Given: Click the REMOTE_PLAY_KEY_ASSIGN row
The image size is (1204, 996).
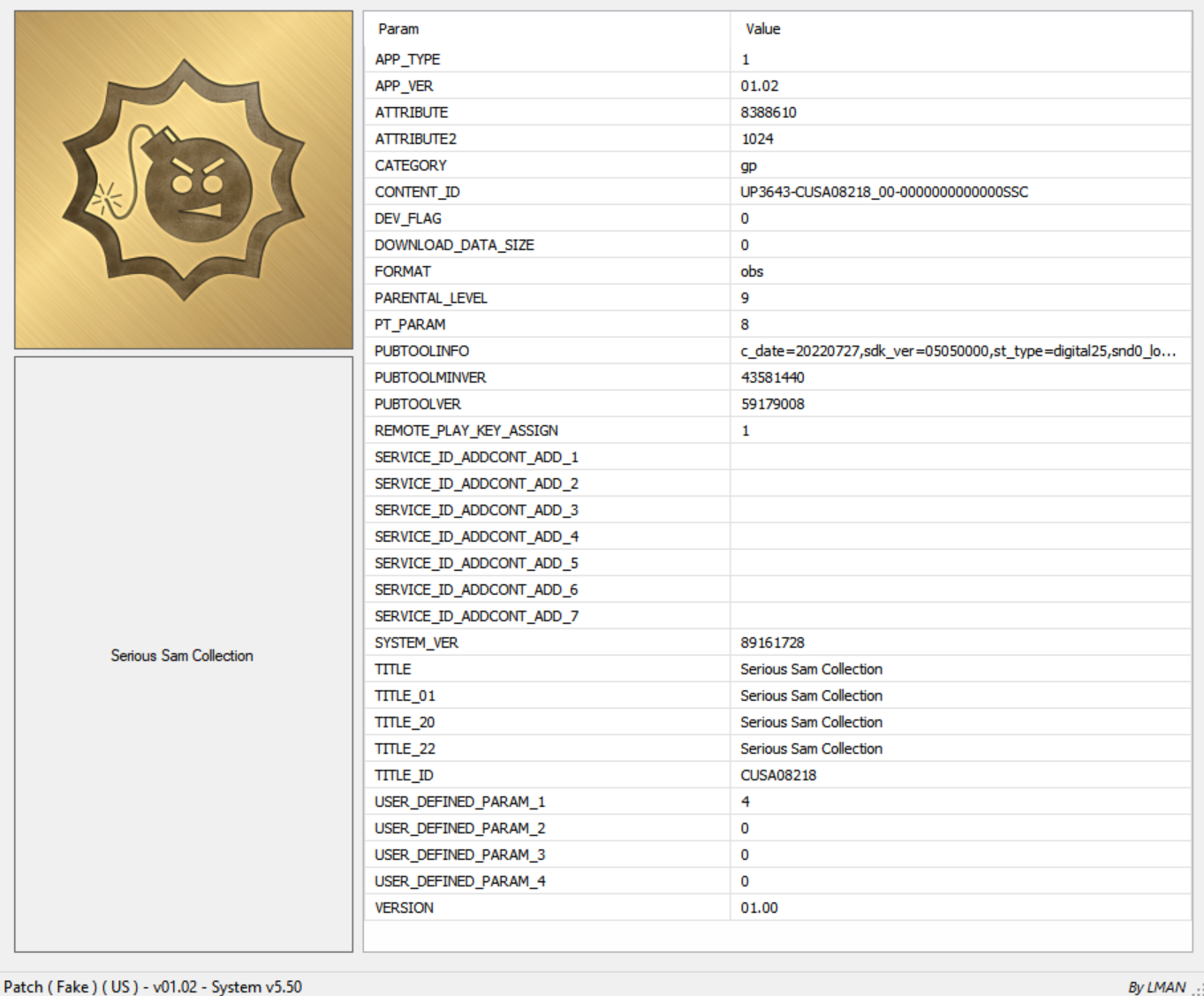Looking at the screenshot, I should coord(777,430).
